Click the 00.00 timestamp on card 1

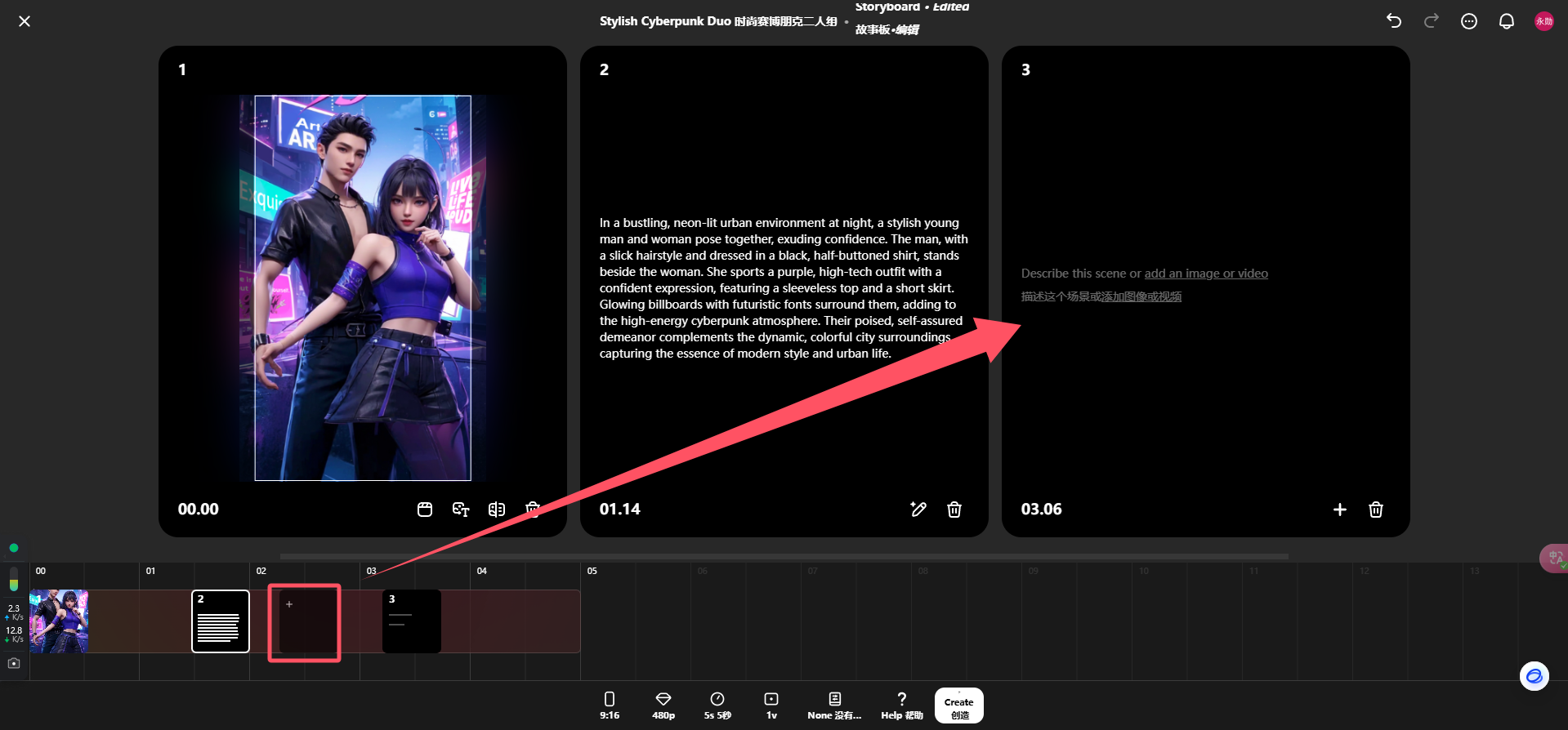point(199,510)
